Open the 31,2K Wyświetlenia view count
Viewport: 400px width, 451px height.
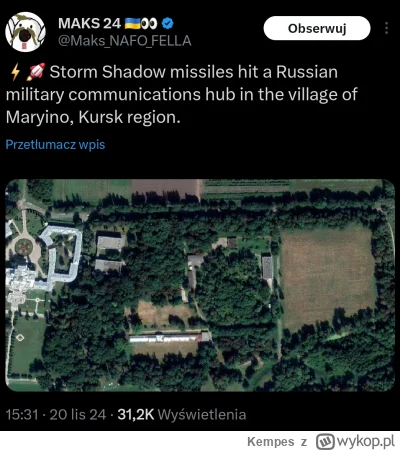(x=182, y=415)
